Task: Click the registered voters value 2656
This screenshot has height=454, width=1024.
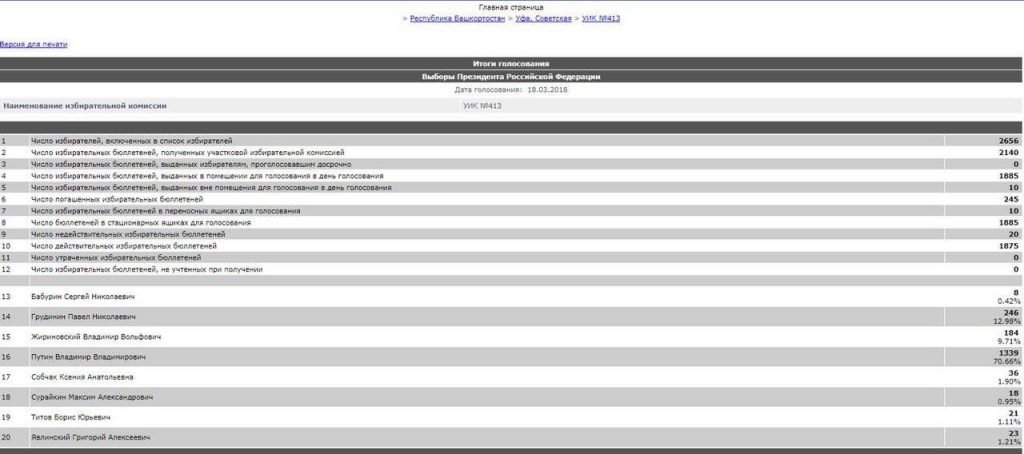Action: tap(1007, 141)
